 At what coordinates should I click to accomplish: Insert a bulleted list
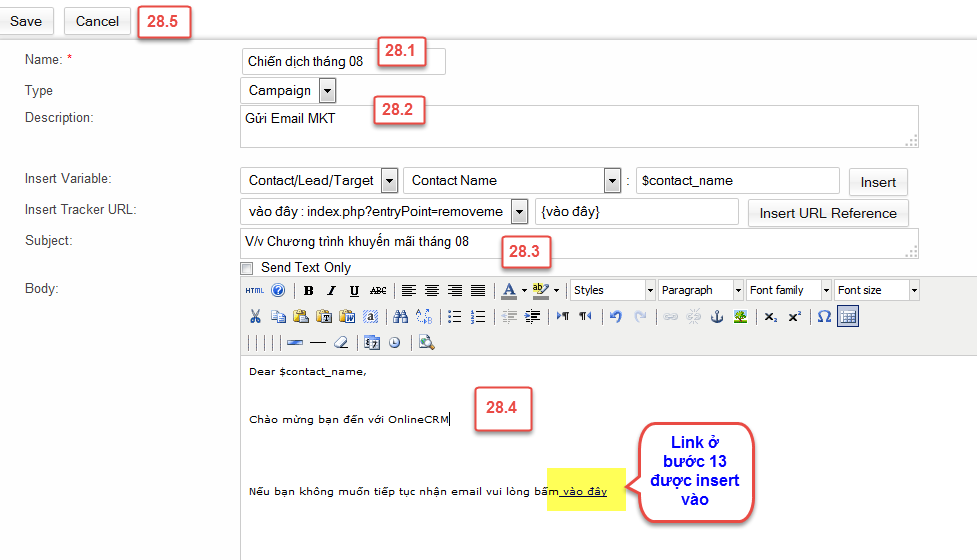[455, 316]
